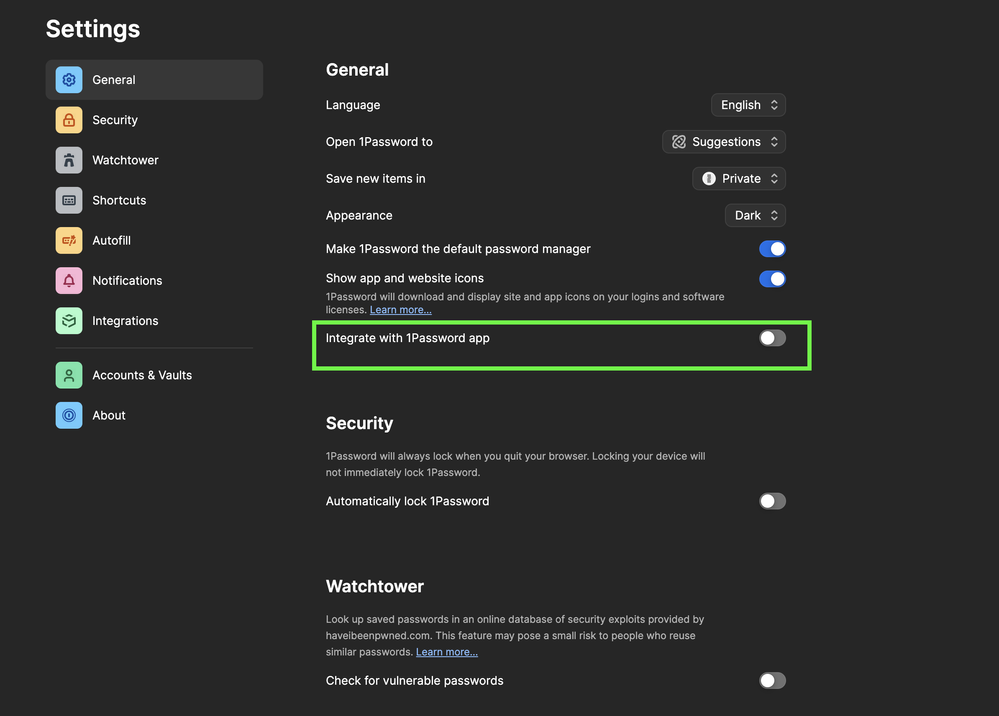Image resolution: width=999 pixels, height=716 pixels.
Task: Expand the Open 1Password to Suggestions dropdown
Action: pyautogui.click(x=724, y=142)
